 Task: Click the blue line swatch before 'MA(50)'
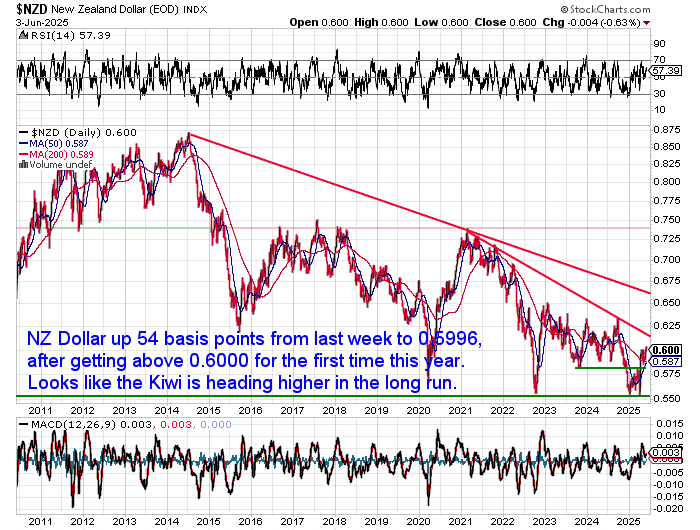(x=24, y=144)
